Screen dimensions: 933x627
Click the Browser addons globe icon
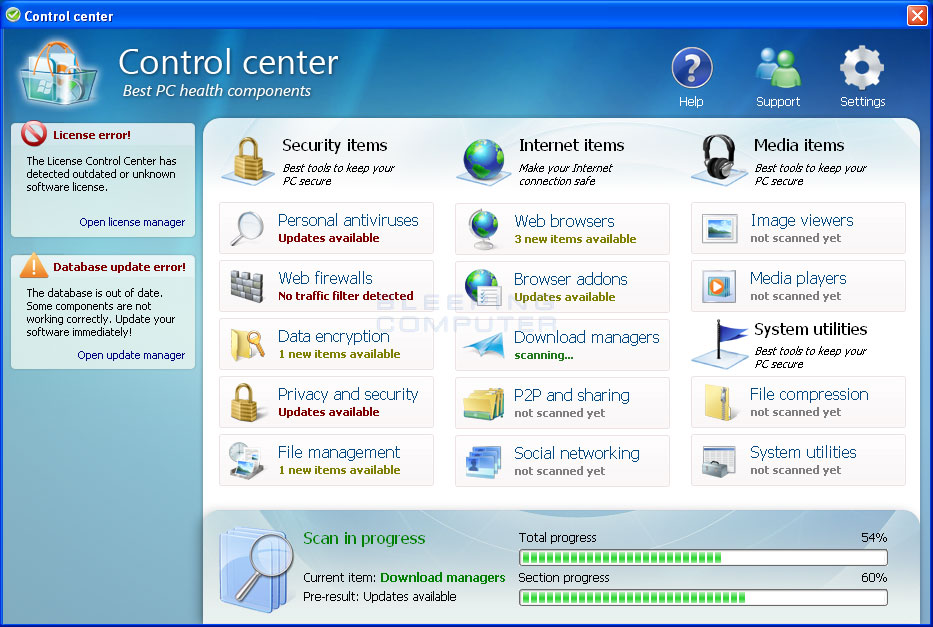[483, 287]
